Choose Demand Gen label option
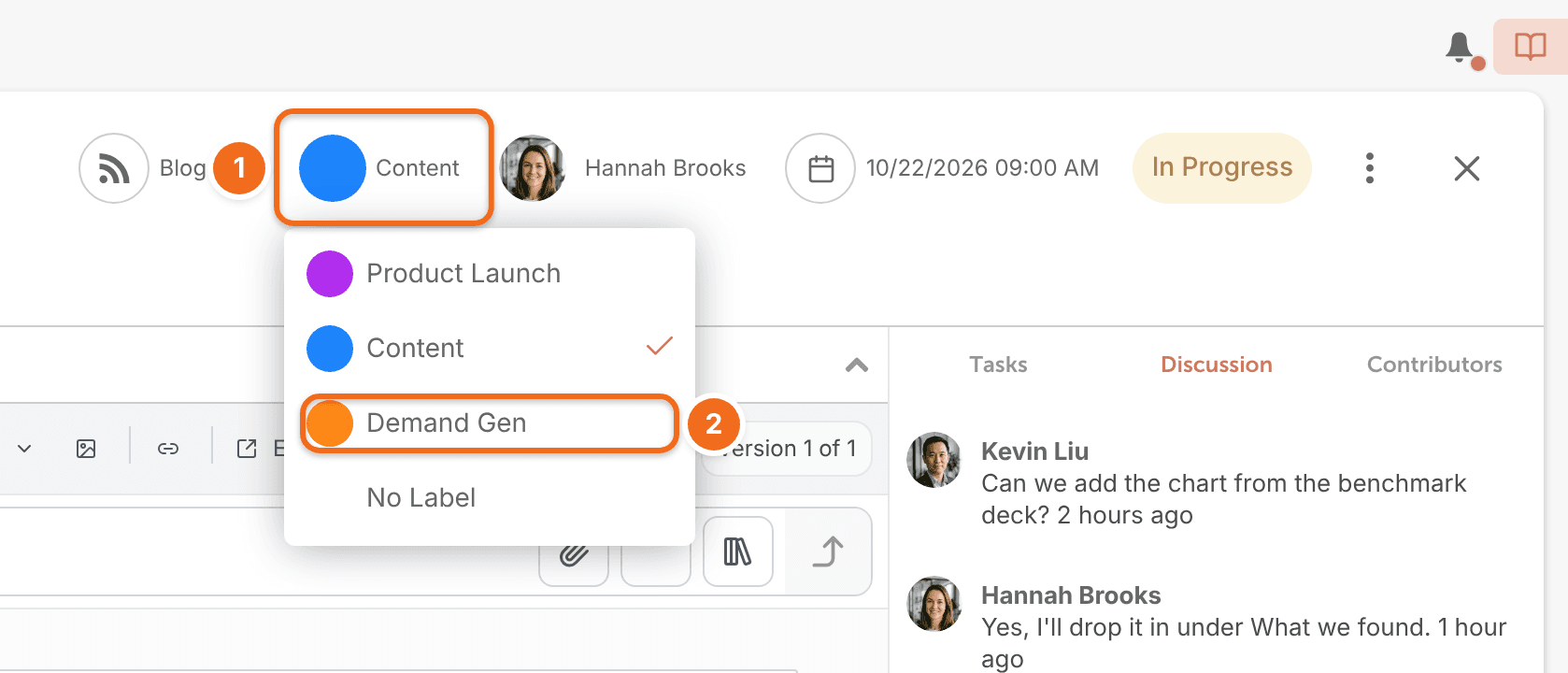1568x673 pixels. click(x=490, y=423)
